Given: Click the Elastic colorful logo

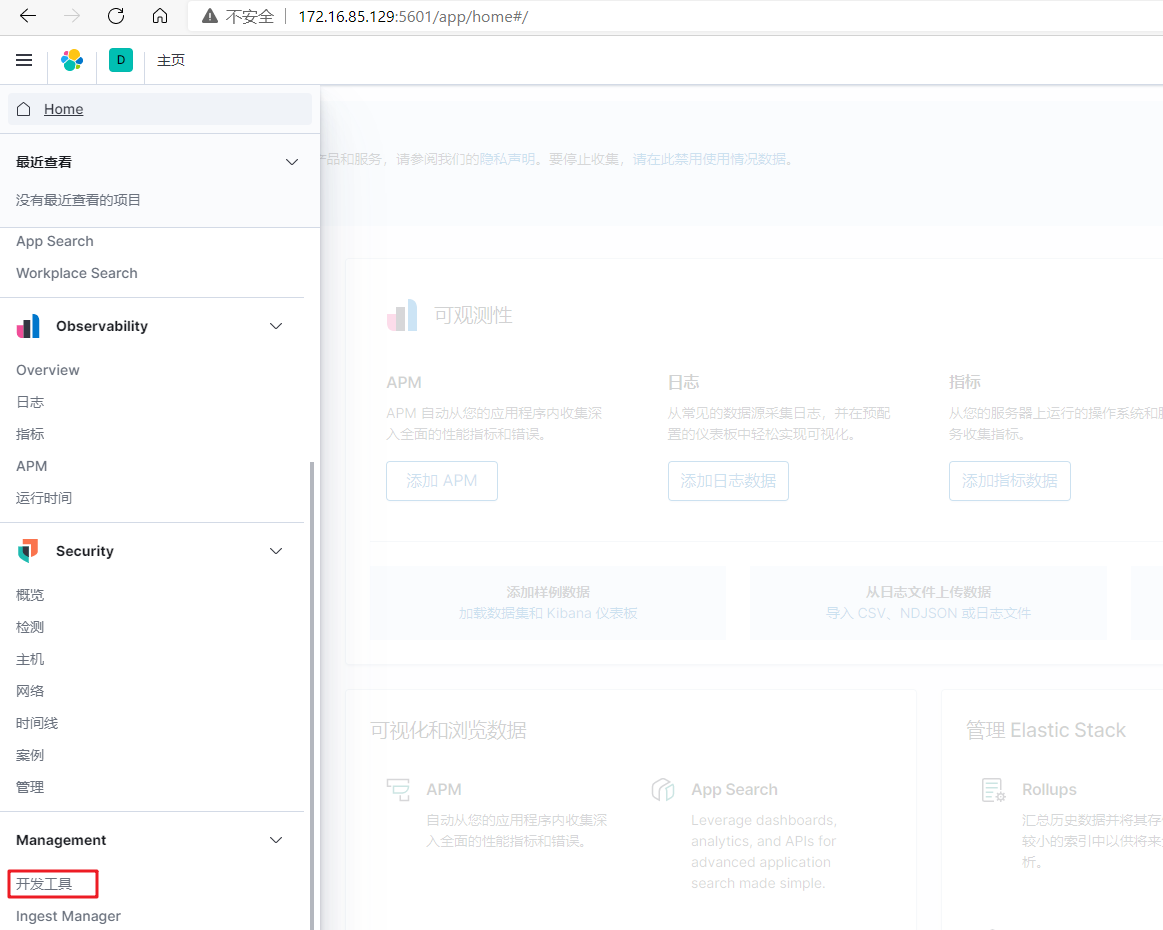Looking at the screenshot, I should point(72,60).
